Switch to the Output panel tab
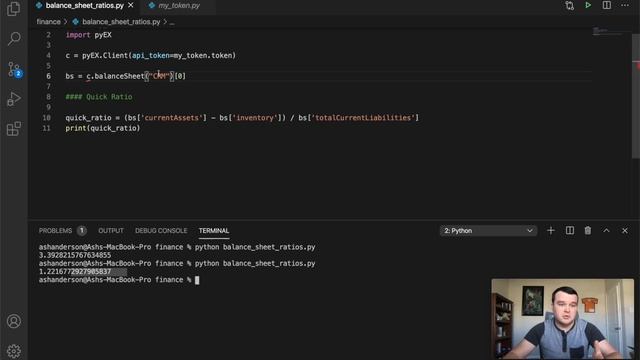Image resolution: width=640 pixels, height=360 pixels. [x=111, y=231]
